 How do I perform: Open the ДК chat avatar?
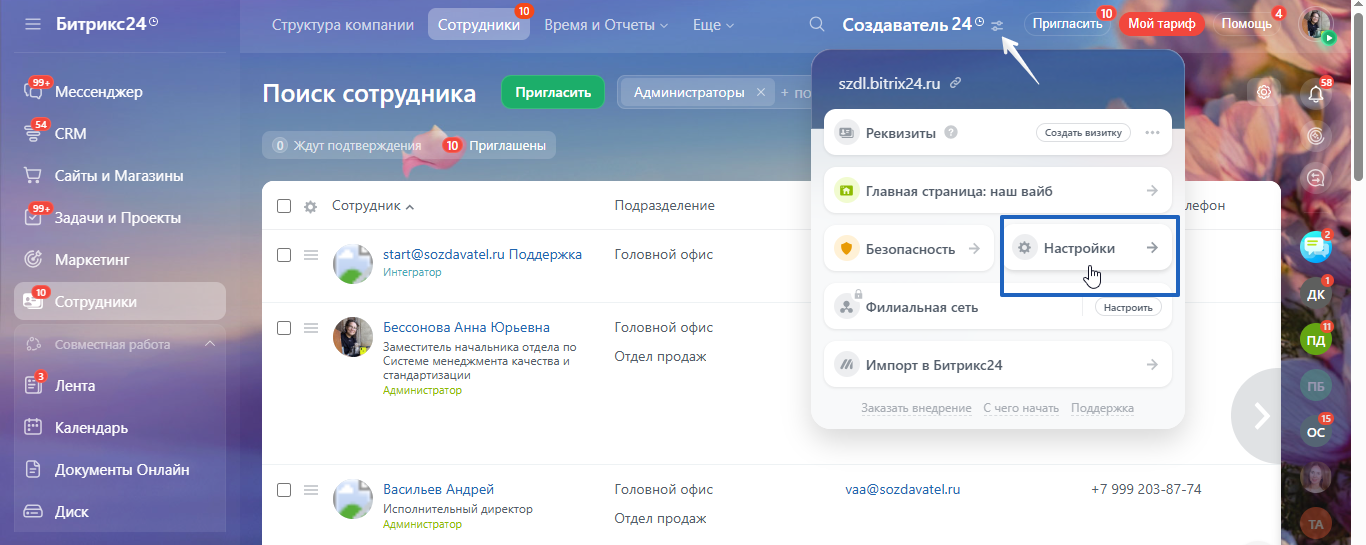point(1316,295)
